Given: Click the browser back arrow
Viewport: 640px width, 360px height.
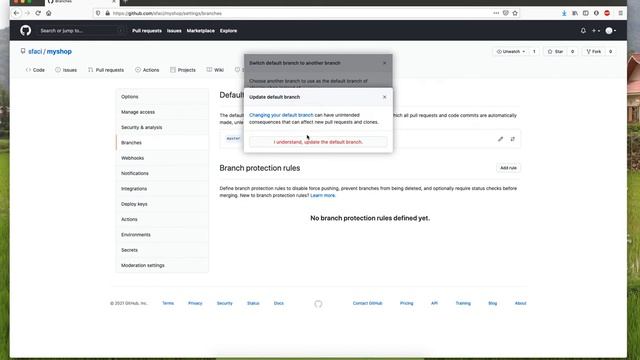Looking at the screenshot, I should pyautogui.click(x=16, y=13).
